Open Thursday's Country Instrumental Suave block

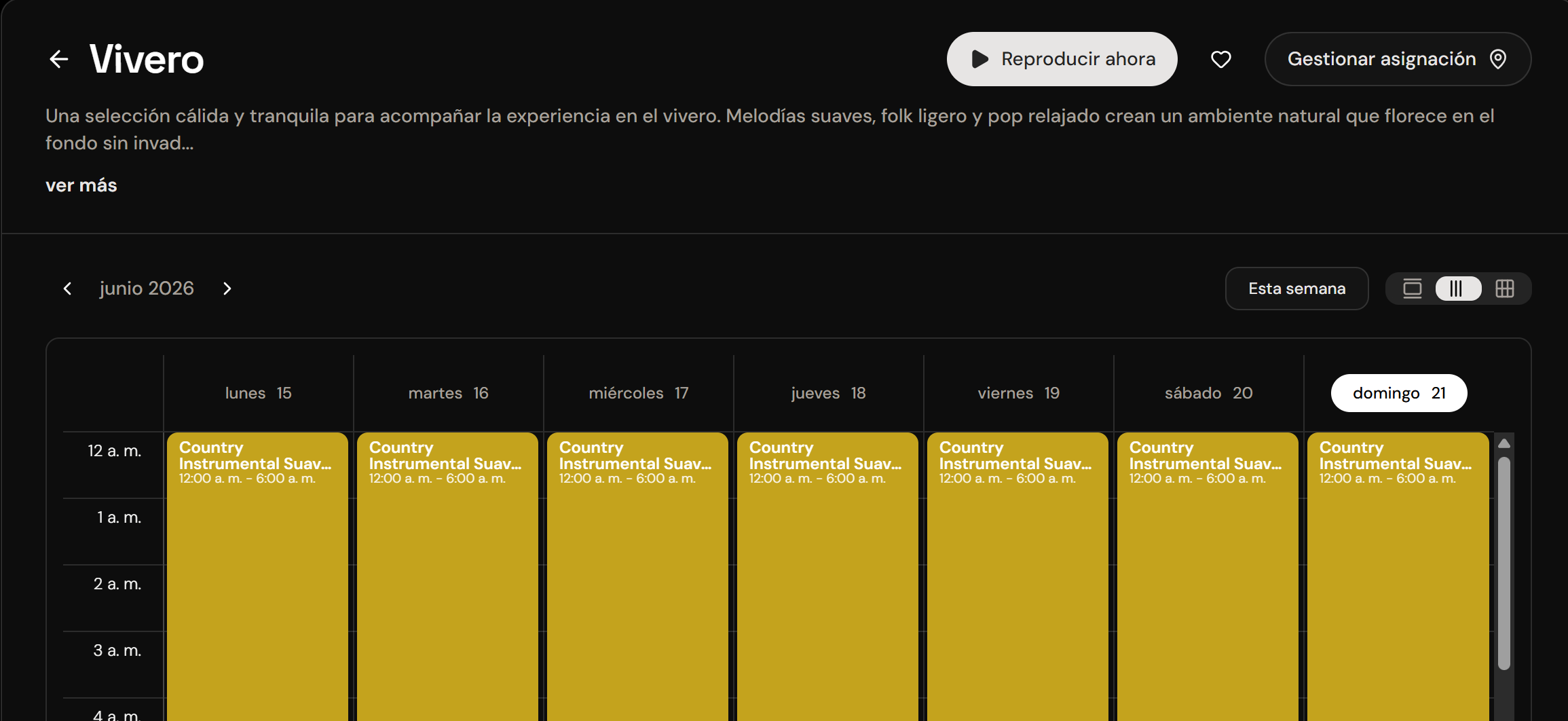pyautogui.click(x=827, y=577)
